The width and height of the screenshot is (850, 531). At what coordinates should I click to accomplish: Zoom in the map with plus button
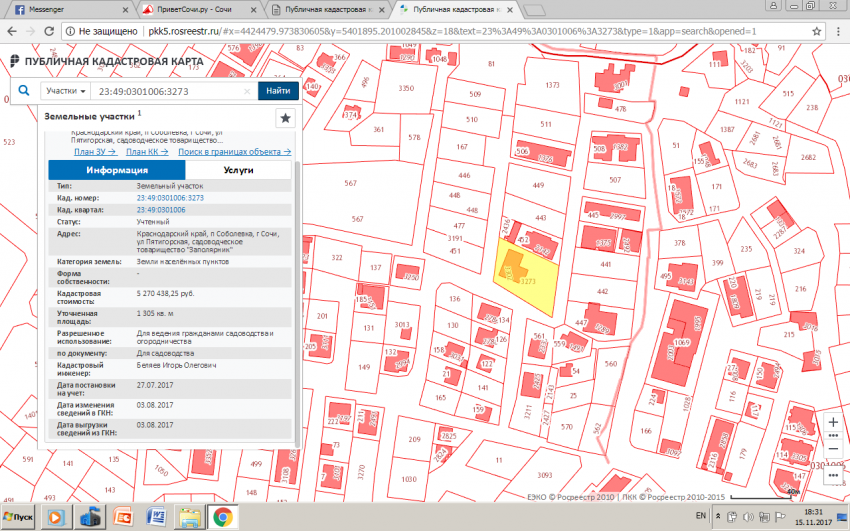833,421
